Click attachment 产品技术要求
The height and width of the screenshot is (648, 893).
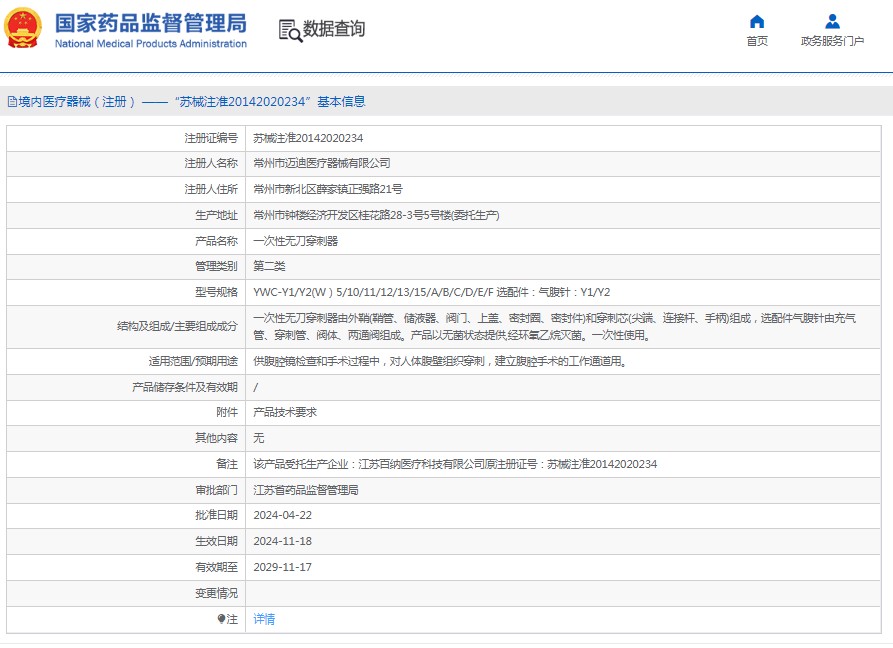(x=285, y=412)
